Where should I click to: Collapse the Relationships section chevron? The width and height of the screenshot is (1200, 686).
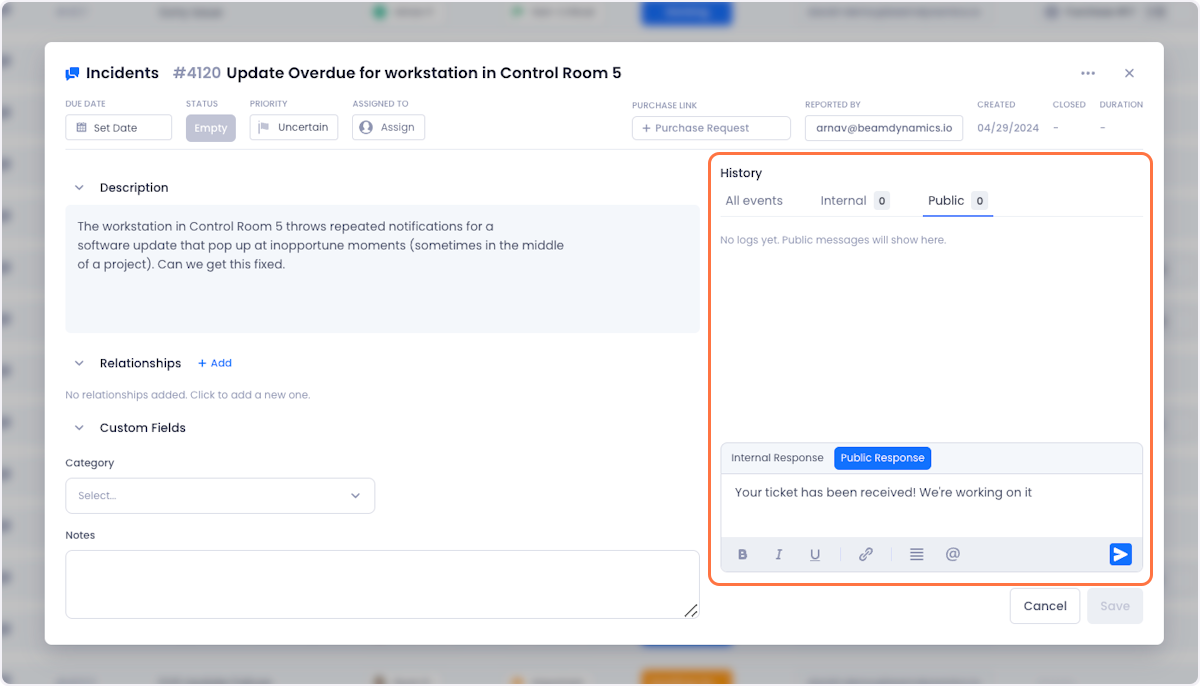[x=79, y=363]
